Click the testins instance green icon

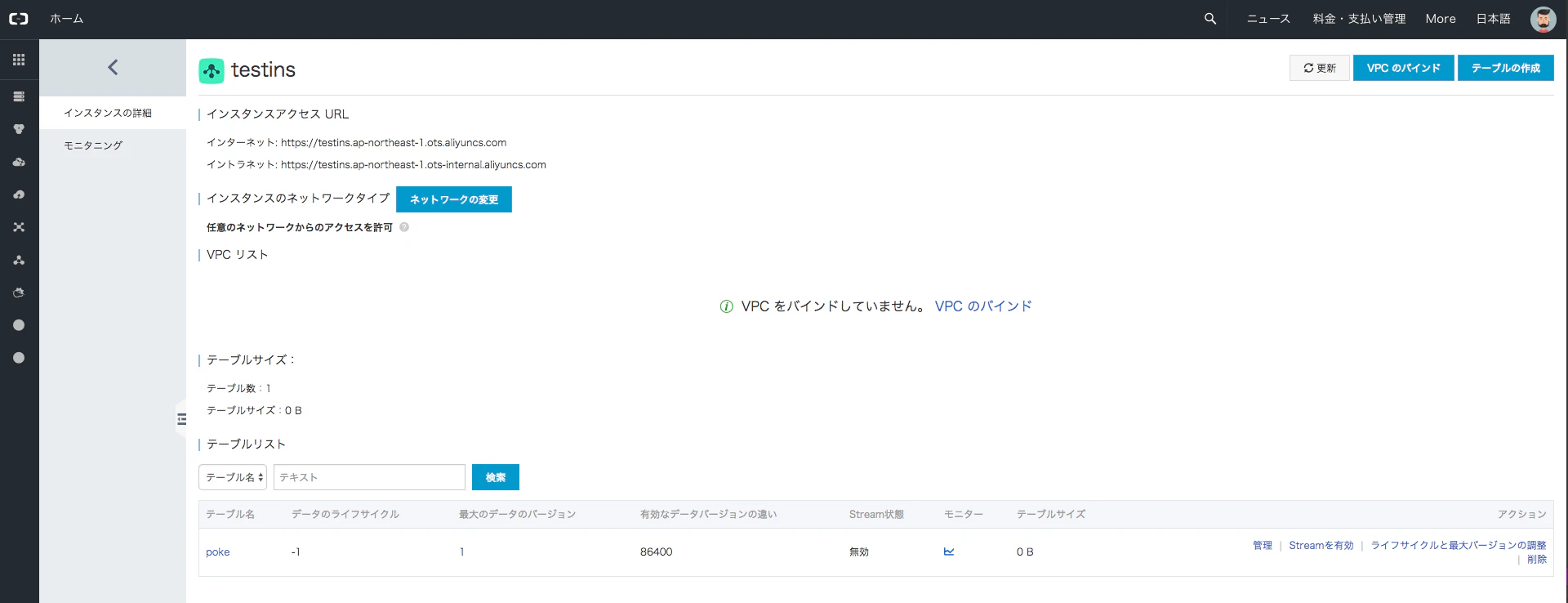coord(212,71)
